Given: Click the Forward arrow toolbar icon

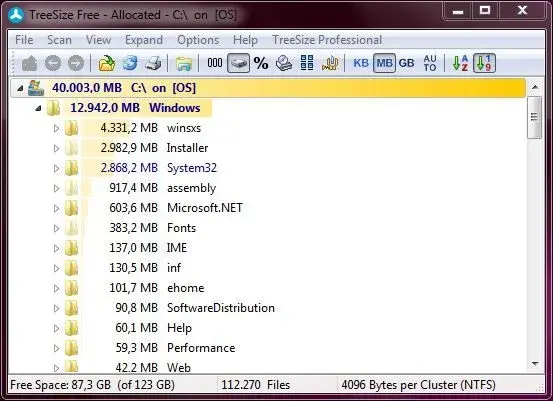Looking at the screenshot, I should [x=76, y=63].
